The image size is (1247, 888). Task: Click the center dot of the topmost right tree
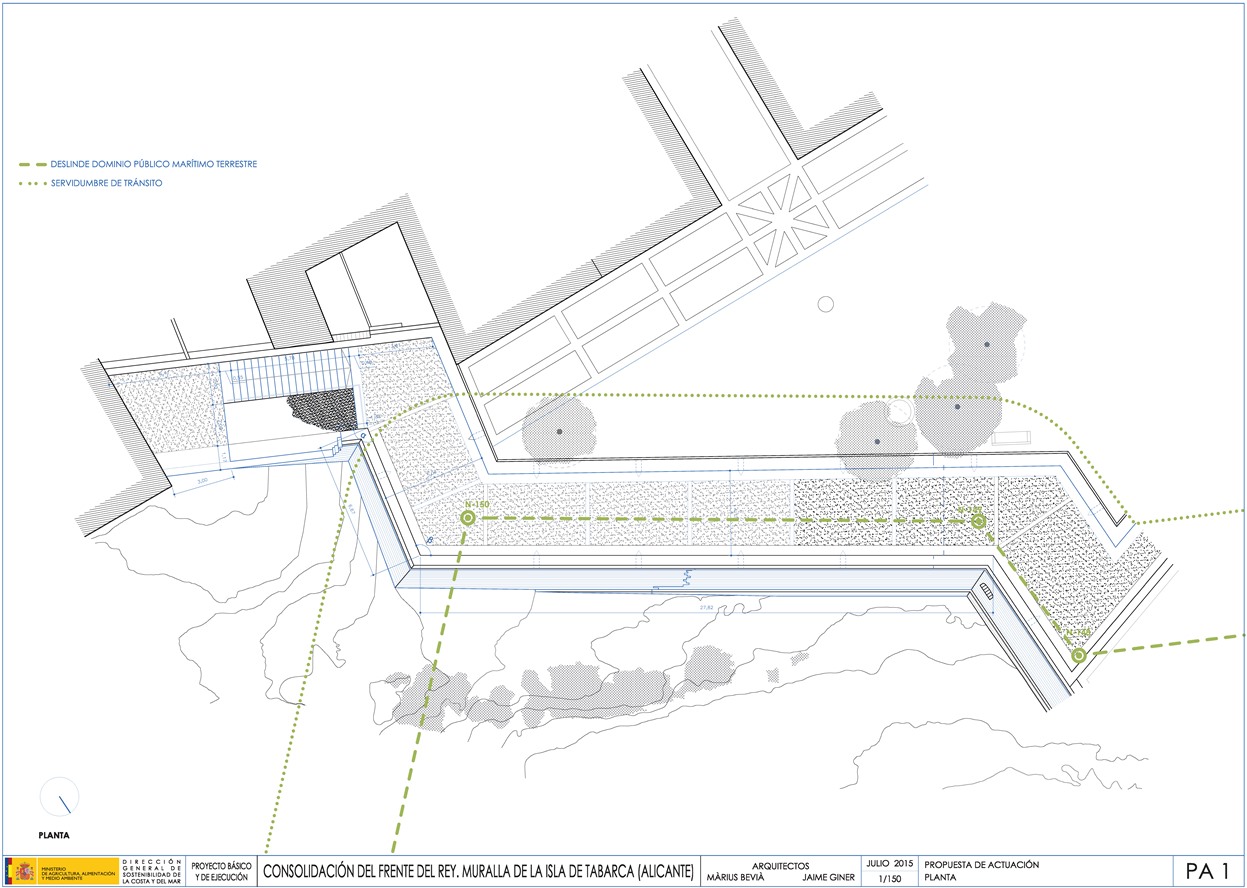[986, 345]
